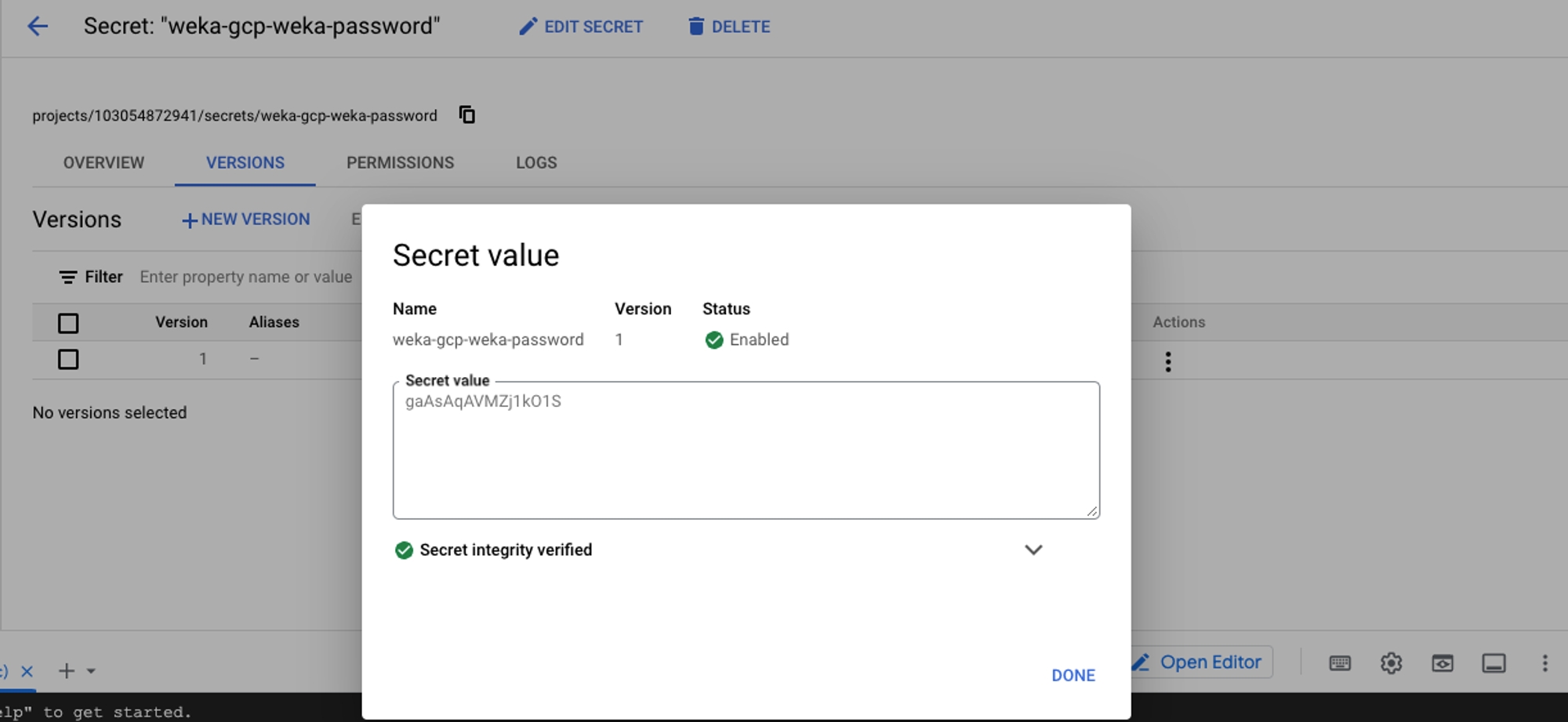This screenshot has height=722, width=1568.
Task: Switch to the Permissions tab
Action: point(400,163)
